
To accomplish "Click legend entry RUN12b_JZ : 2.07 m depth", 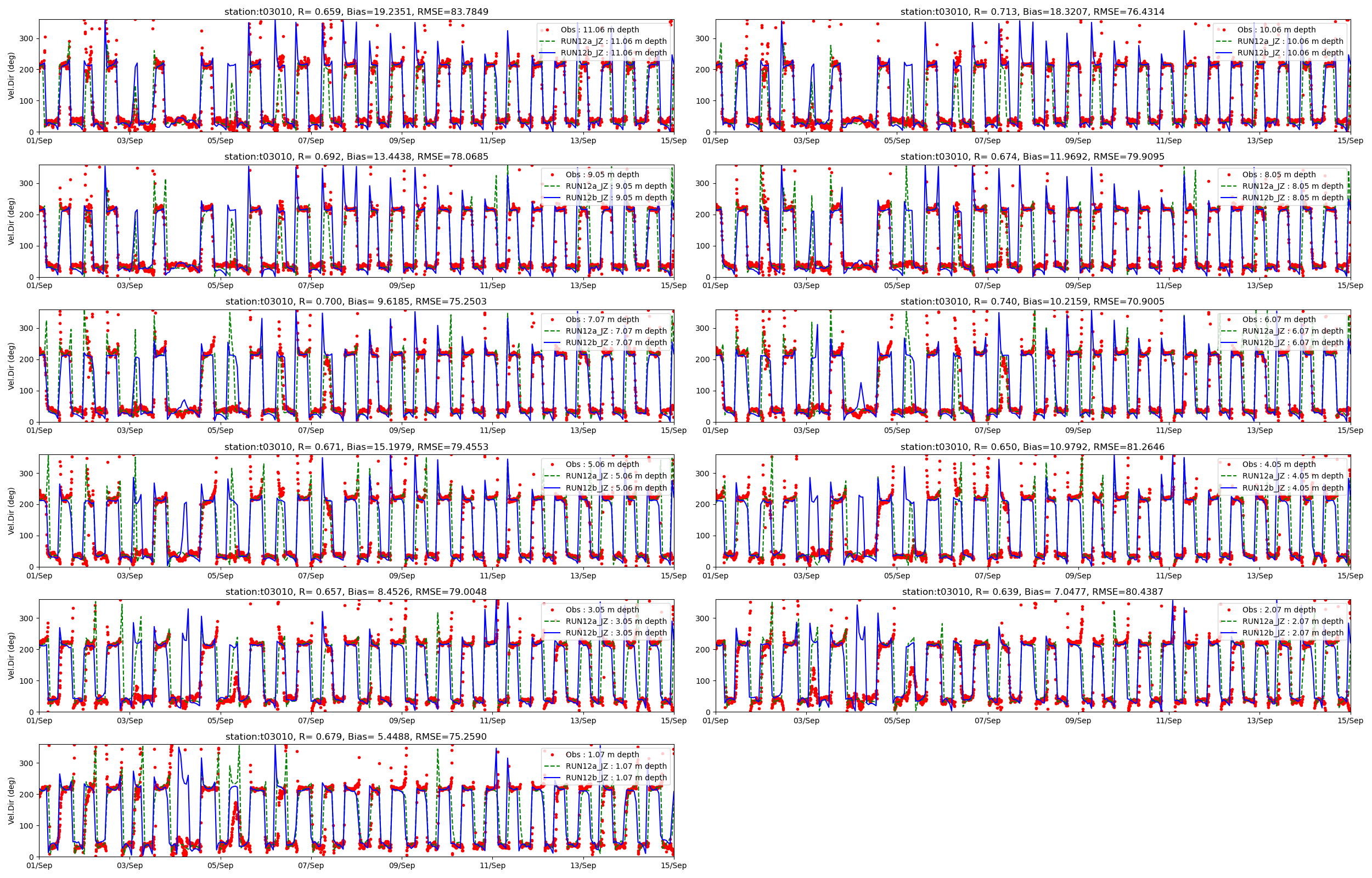I will pos(1292,633).
